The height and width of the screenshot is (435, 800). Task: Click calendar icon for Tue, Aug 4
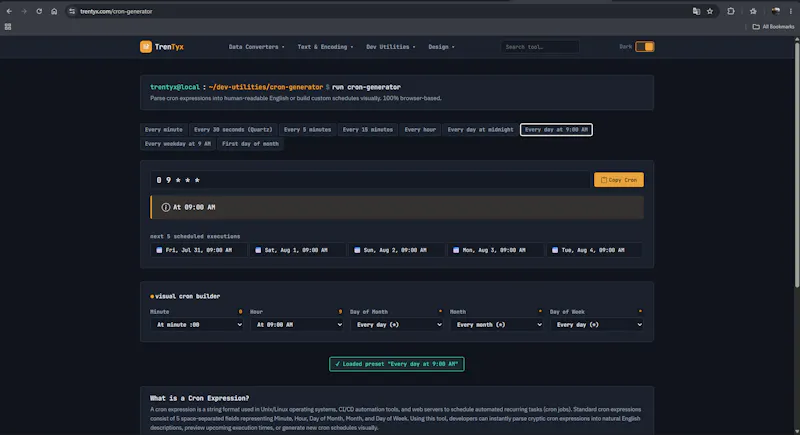click(555, 250)
